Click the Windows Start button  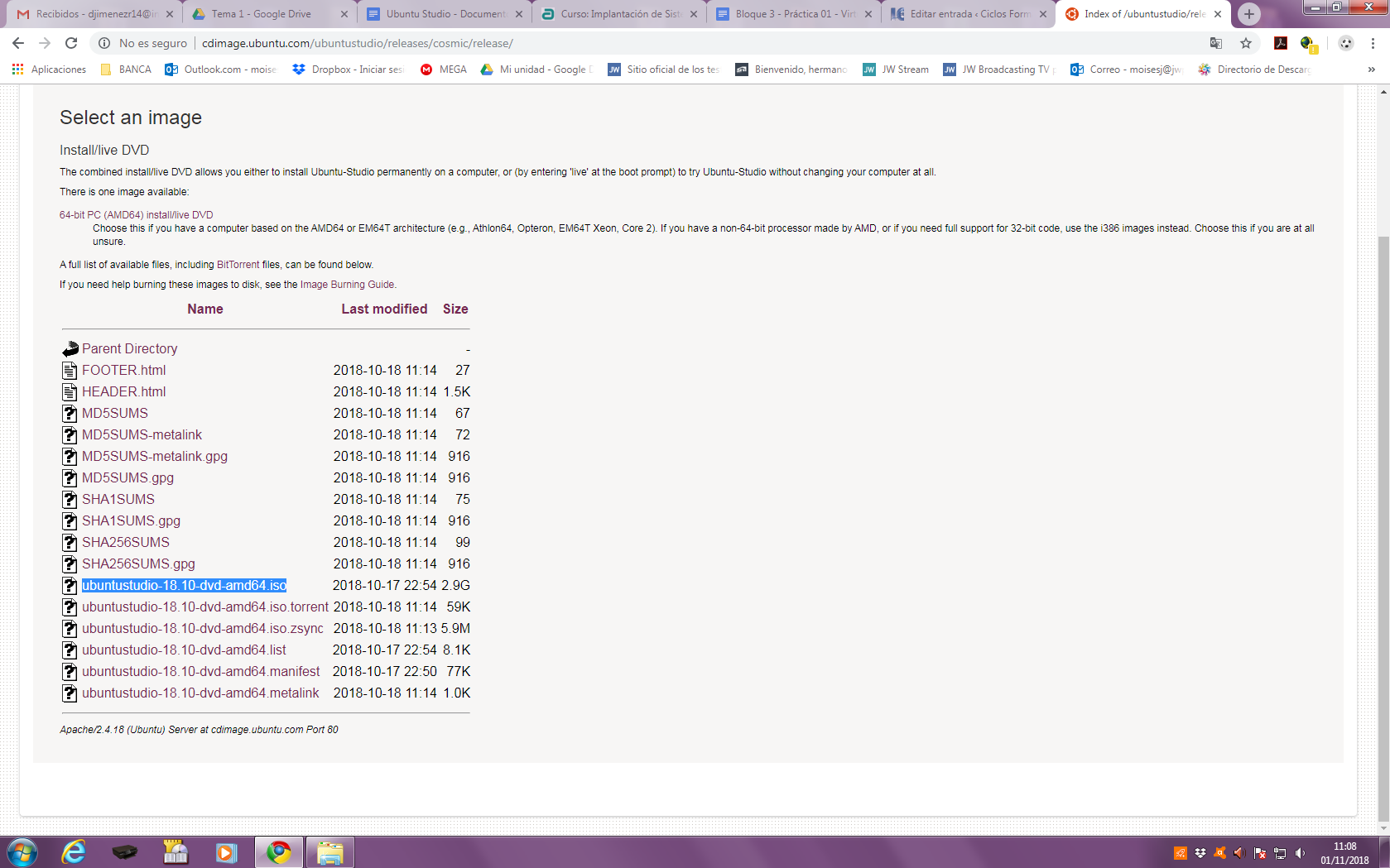coord(22,851)
